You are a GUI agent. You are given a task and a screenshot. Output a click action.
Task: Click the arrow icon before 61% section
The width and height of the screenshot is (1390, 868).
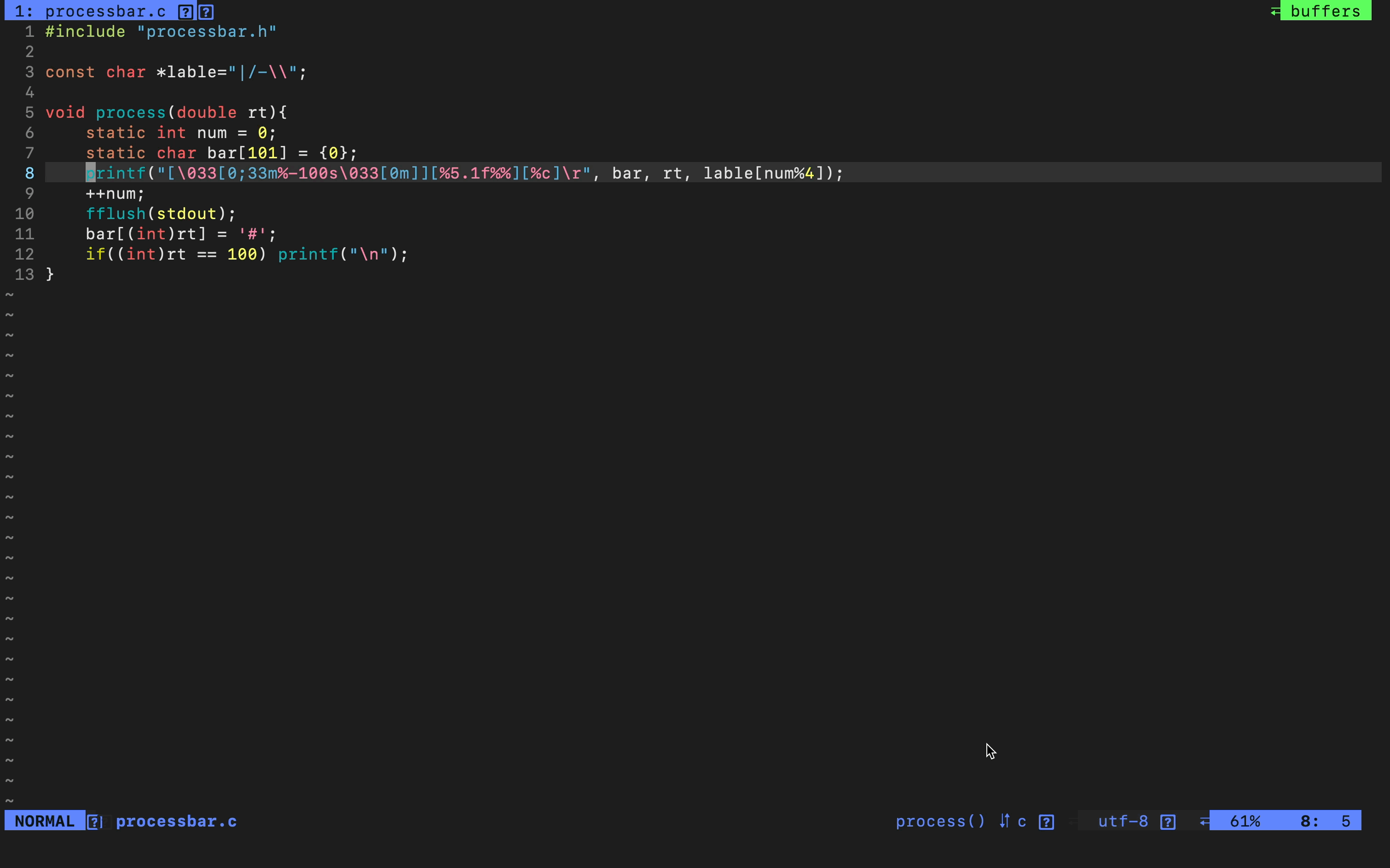tap(1205, 822)
